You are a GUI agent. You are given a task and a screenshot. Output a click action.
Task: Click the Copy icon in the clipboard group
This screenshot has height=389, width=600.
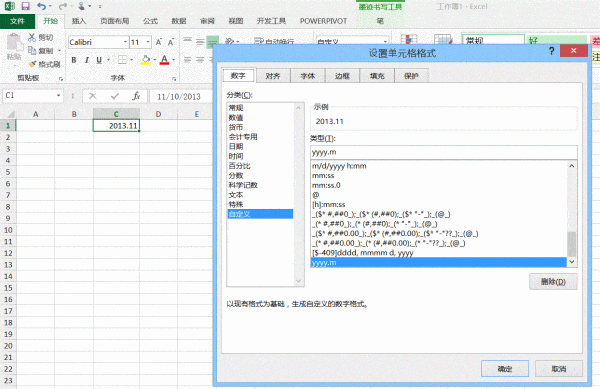(32, 50)
